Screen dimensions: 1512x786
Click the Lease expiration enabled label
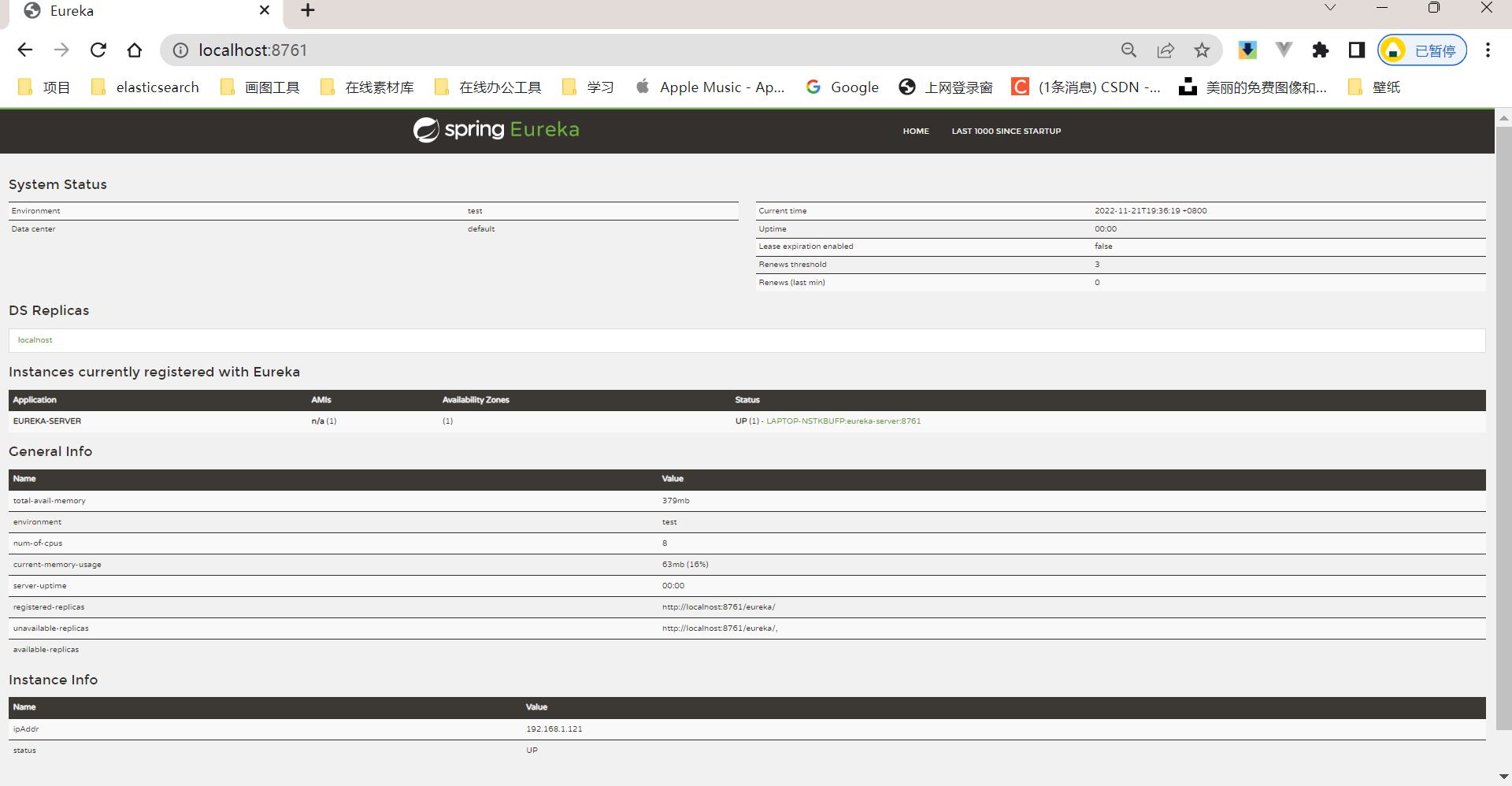coord(806,247)
